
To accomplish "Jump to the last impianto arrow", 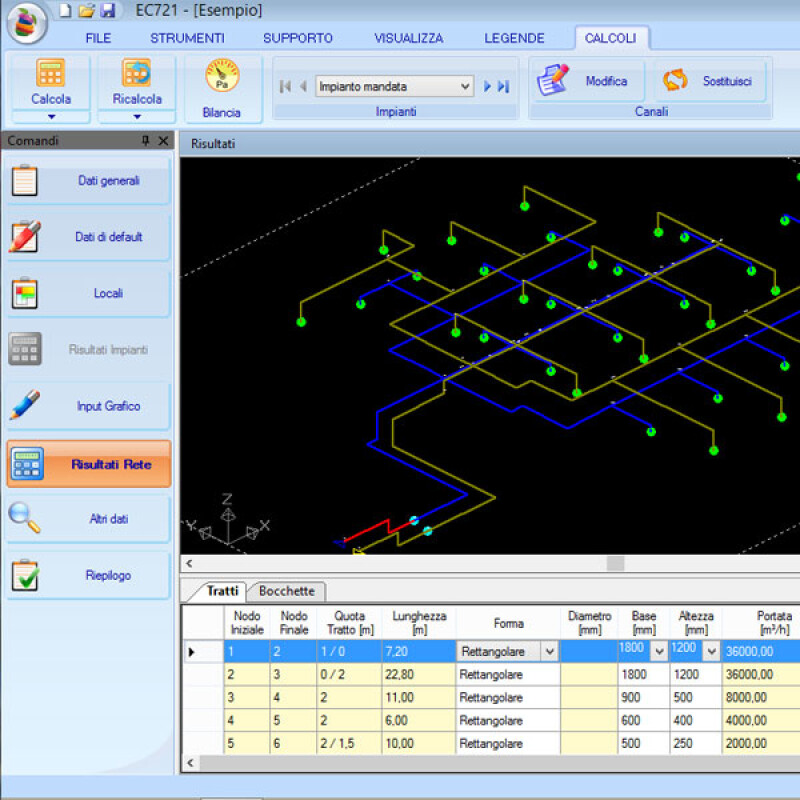I will coord(504,87).
